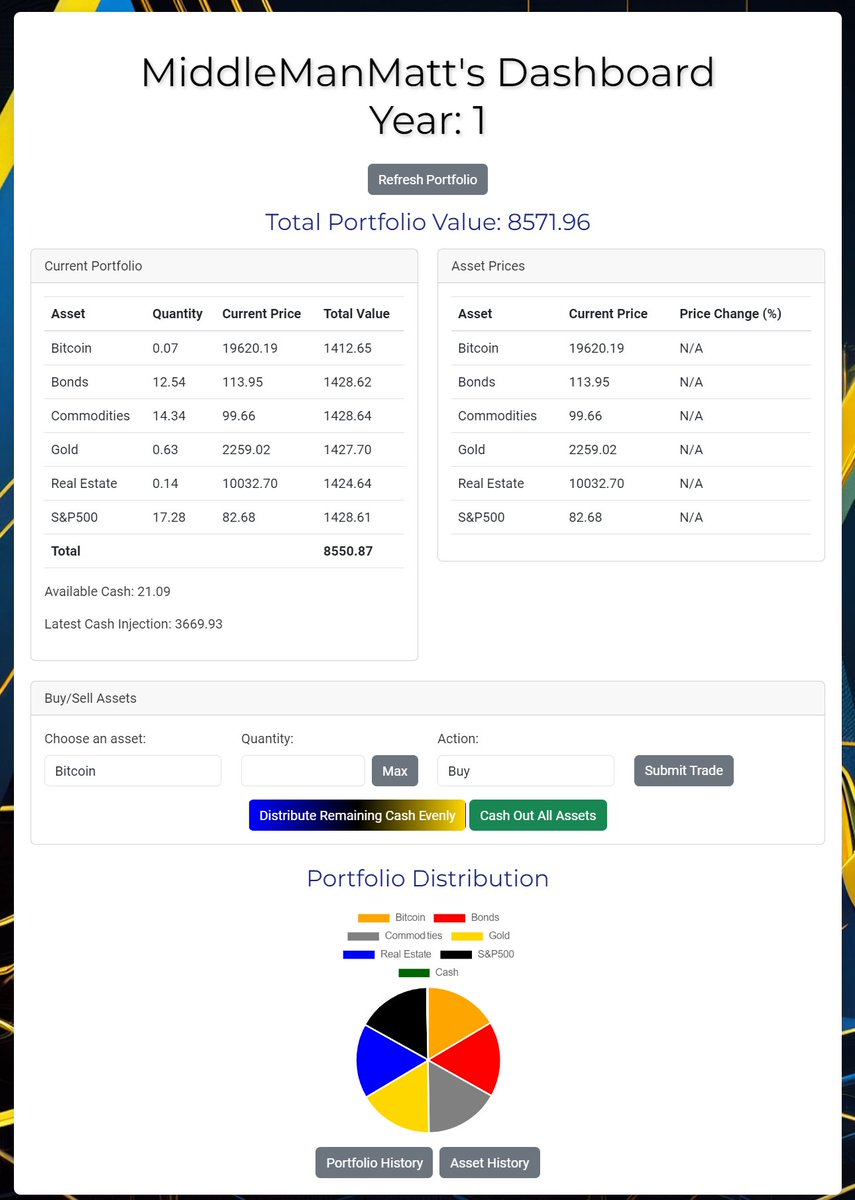Click Total Portfolio Value: 8571.96 heading
Screen dimensions: 855x1200
[x=427, y=222]
